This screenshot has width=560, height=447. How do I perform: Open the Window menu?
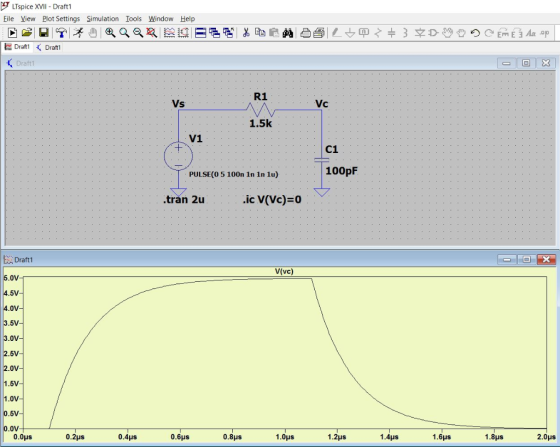(161, 19)
